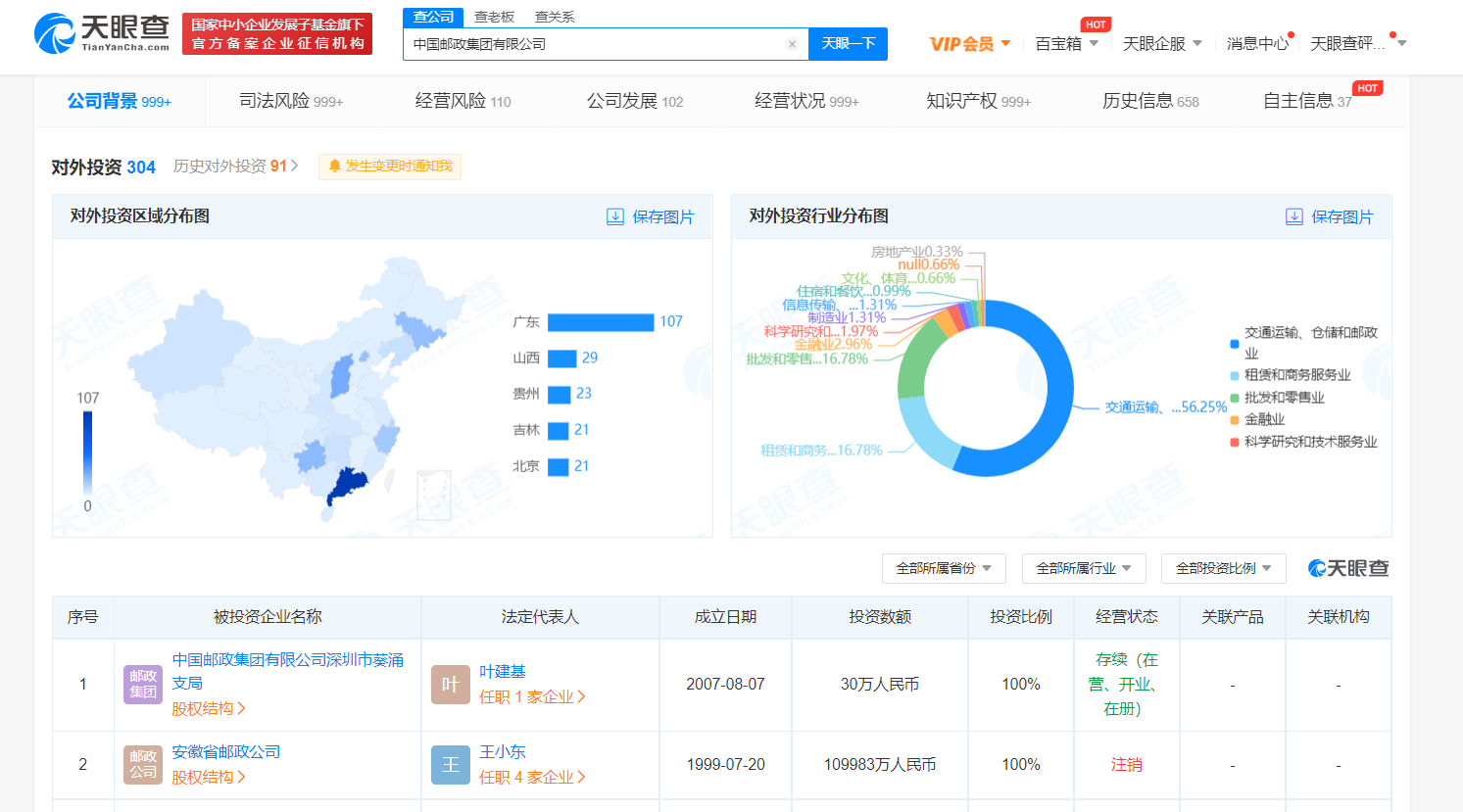Click the purple 邮政集团 company avatar
The image size is (1463, 812).
click(143, 685)
